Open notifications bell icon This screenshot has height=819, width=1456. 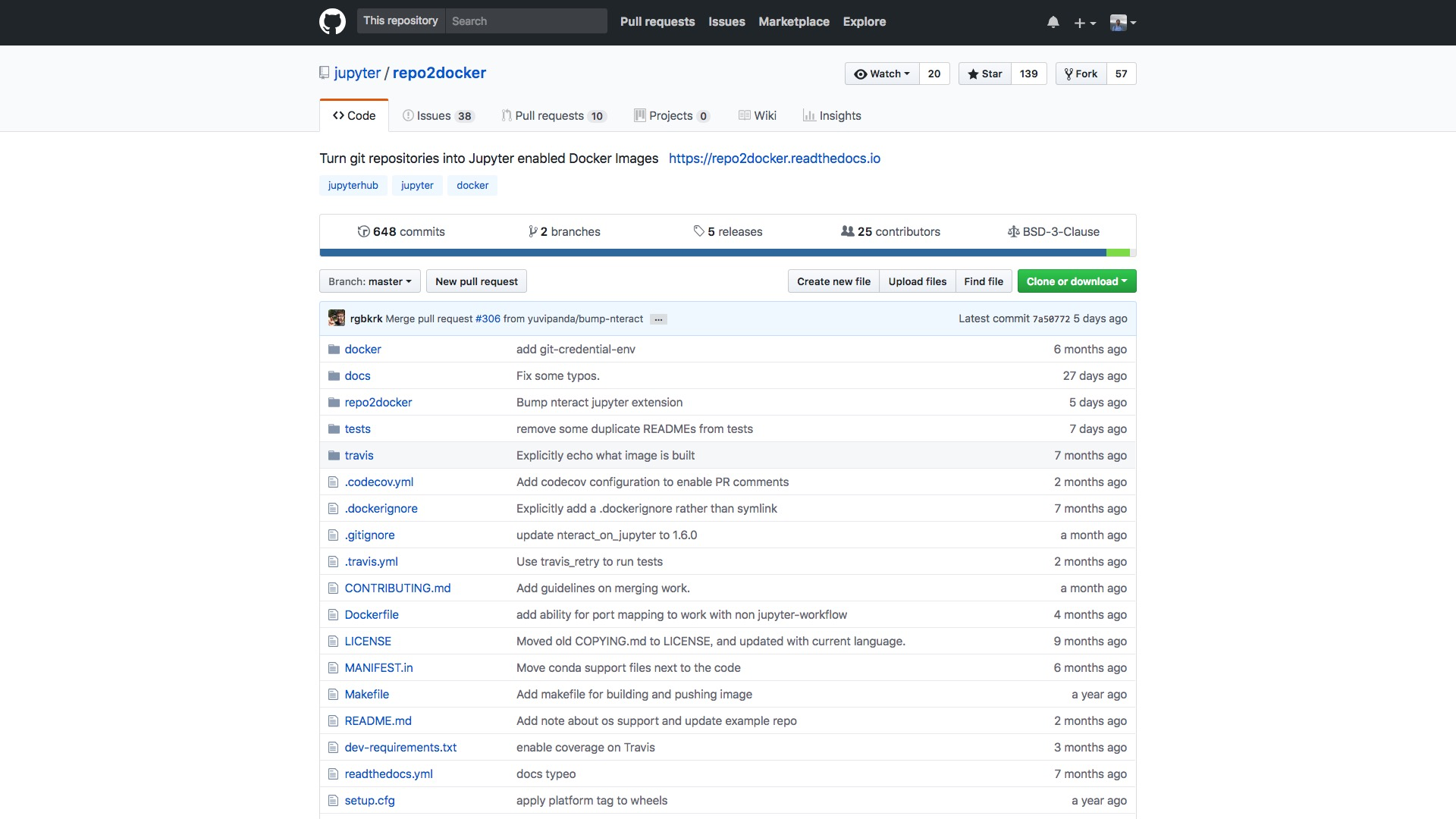click(x=1053, y=22)
